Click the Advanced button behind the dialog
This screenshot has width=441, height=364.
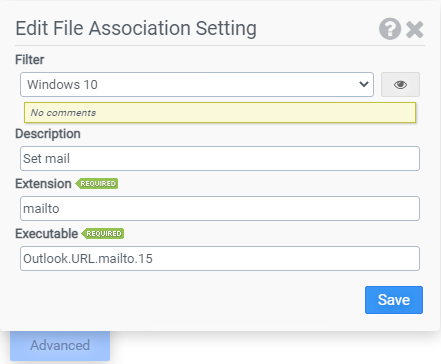60,345
